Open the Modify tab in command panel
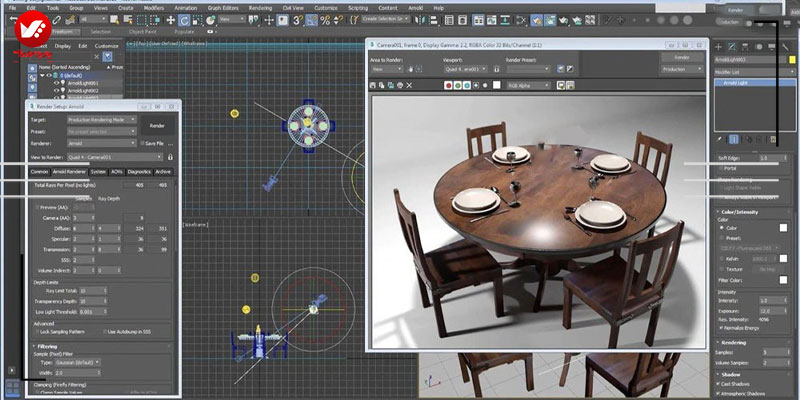The height and width of the screenshot is (400, 800). (732, 46)
